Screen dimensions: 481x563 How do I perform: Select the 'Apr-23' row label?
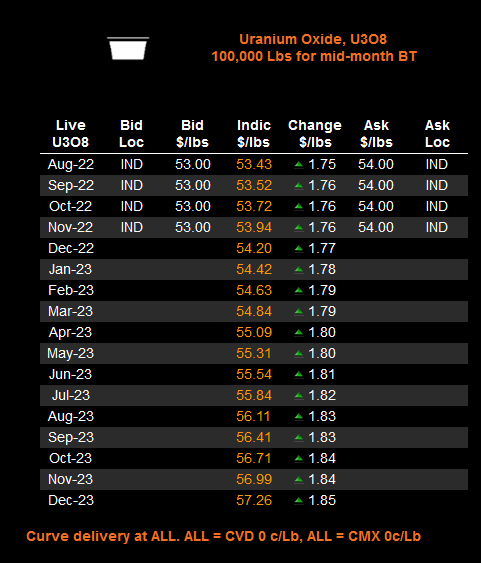coord(70,332)
